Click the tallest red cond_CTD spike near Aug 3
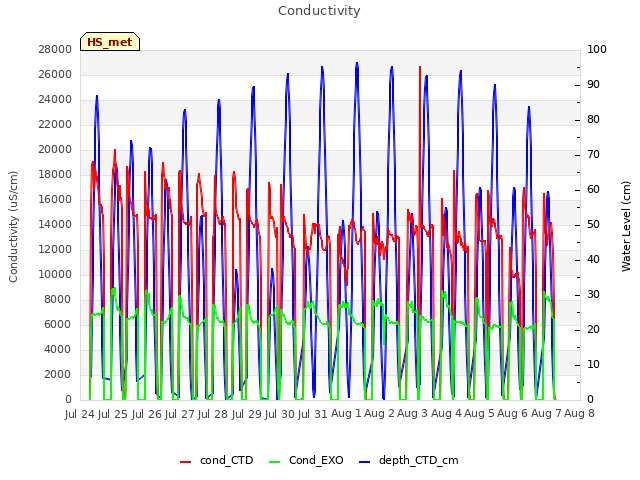This screenshot has width=640, height=480. click(420, 68)
